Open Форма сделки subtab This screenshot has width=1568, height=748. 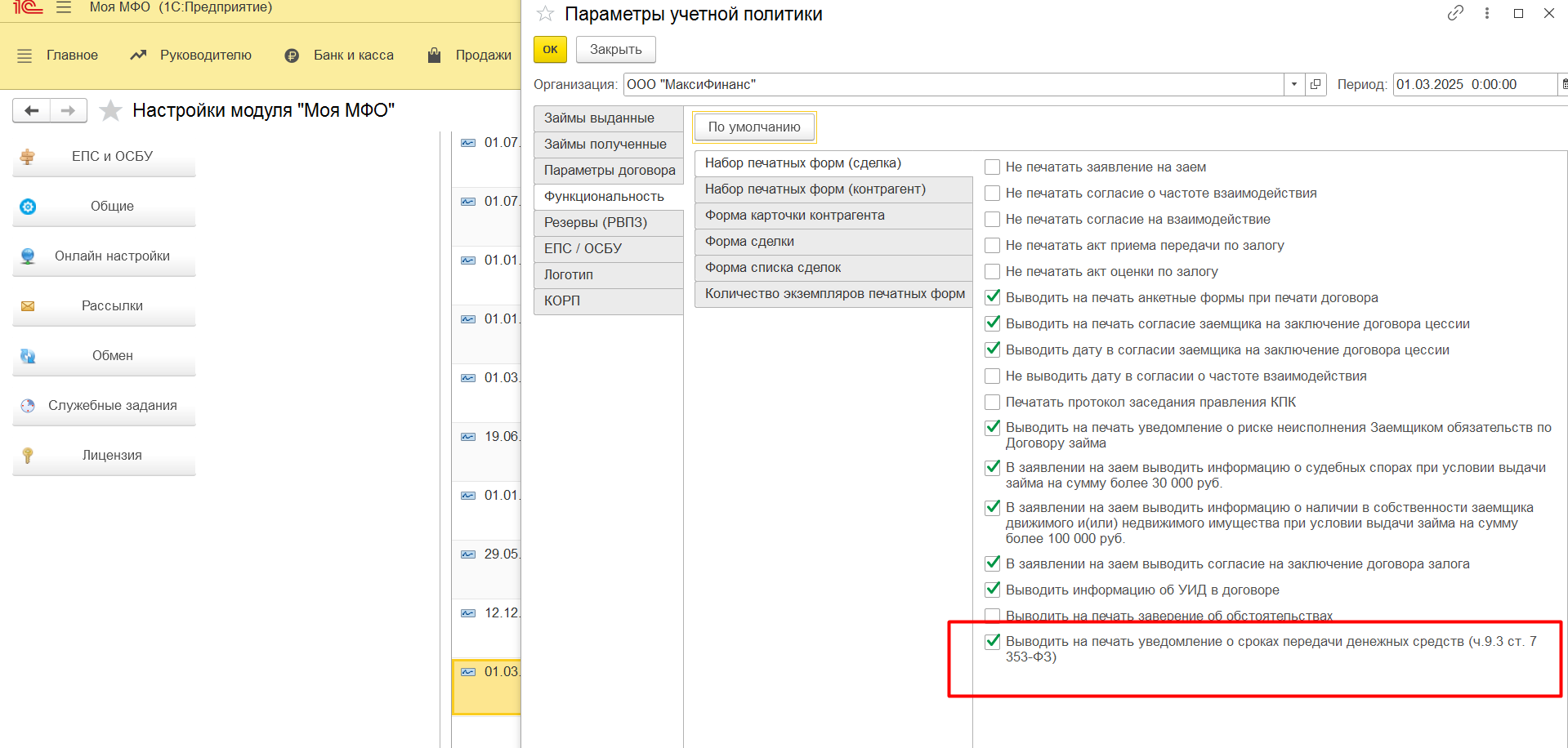[x=833, y=242]
